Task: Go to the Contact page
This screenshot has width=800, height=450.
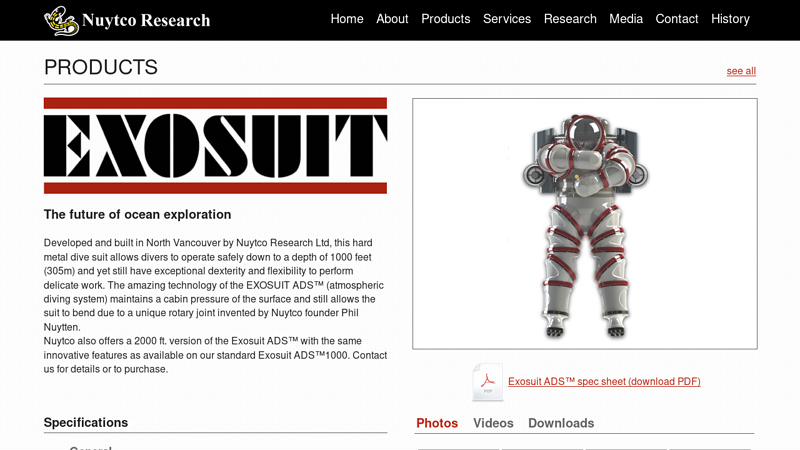Action: click(x=677, y=19)
